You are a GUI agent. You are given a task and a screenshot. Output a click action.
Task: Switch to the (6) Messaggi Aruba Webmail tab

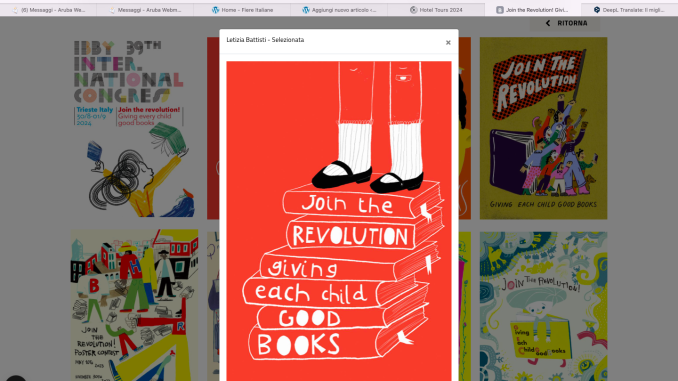point(48,10)
